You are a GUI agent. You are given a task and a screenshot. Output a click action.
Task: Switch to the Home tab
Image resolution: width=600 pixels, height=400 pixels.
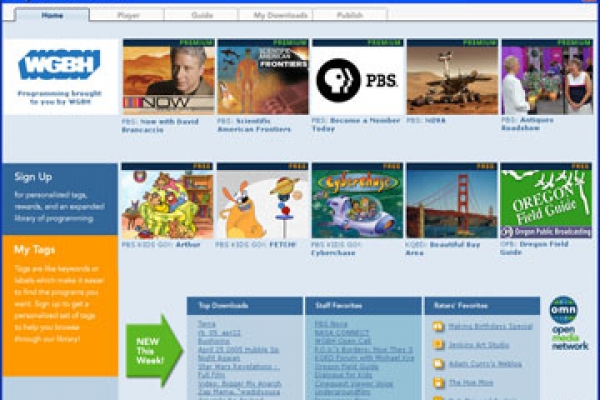coord(52,15)
